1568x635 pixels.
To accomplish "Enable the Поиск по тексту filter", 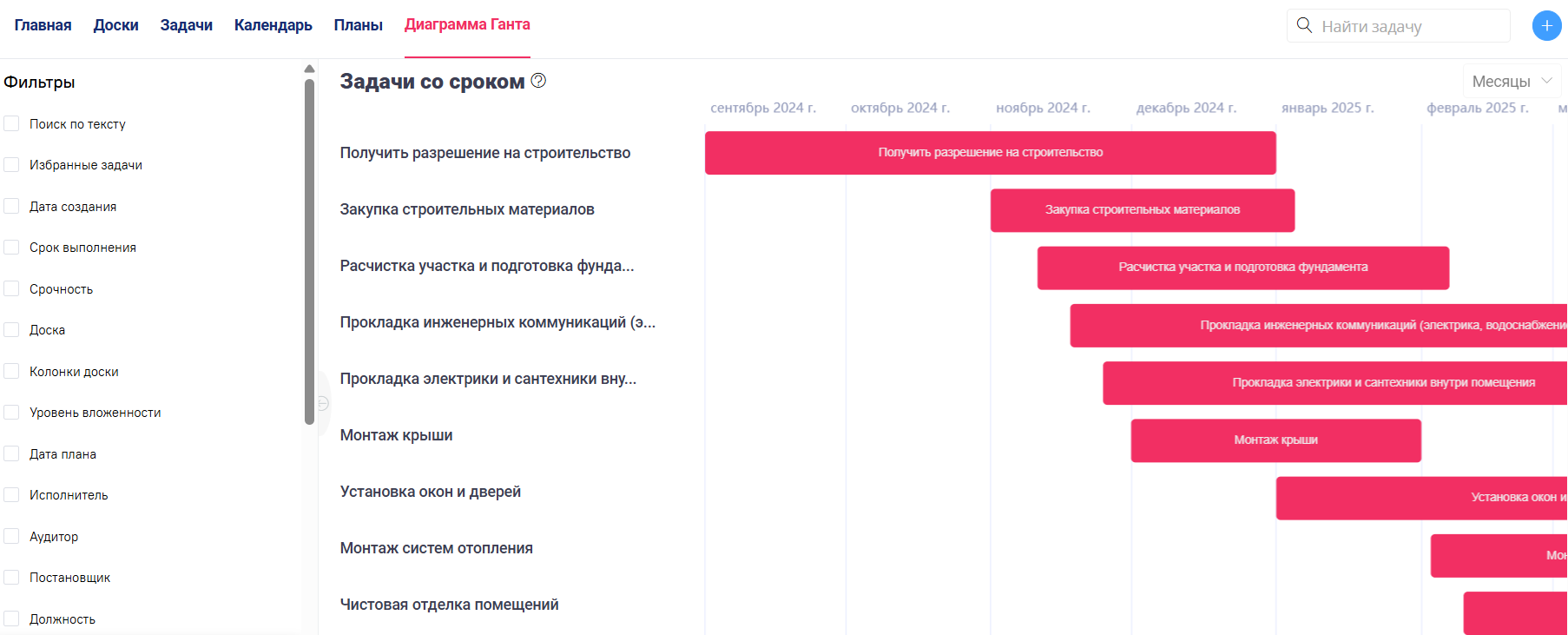I will click(x=12, y=124).
